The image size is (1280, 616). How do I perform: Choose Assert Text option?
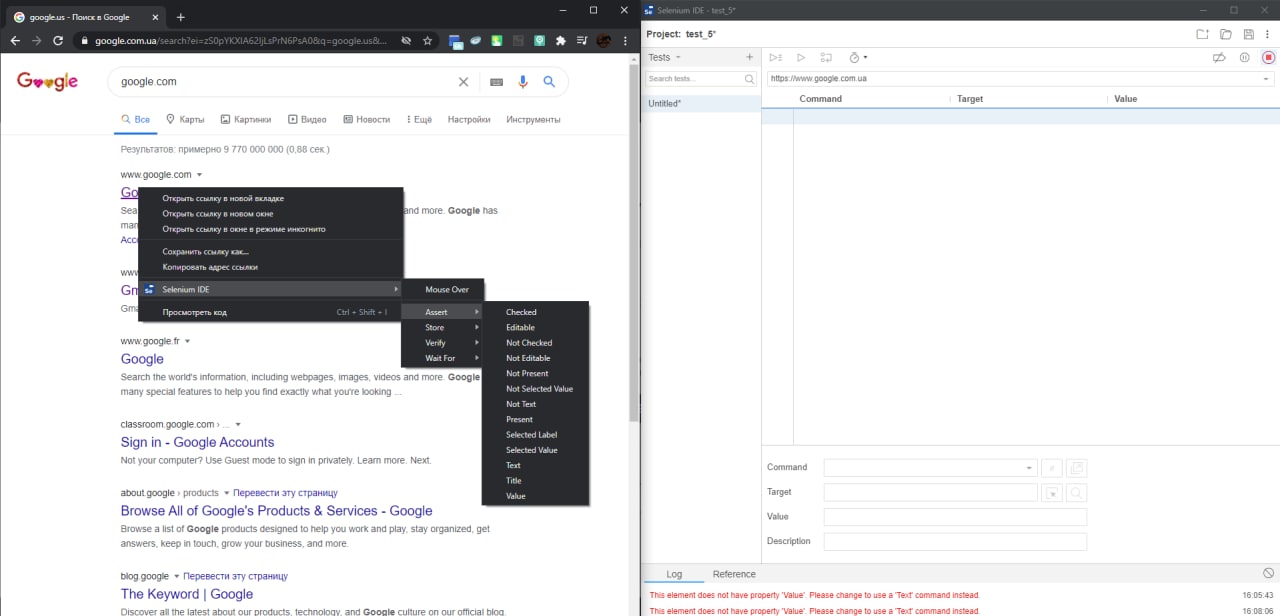pos(537,465)
